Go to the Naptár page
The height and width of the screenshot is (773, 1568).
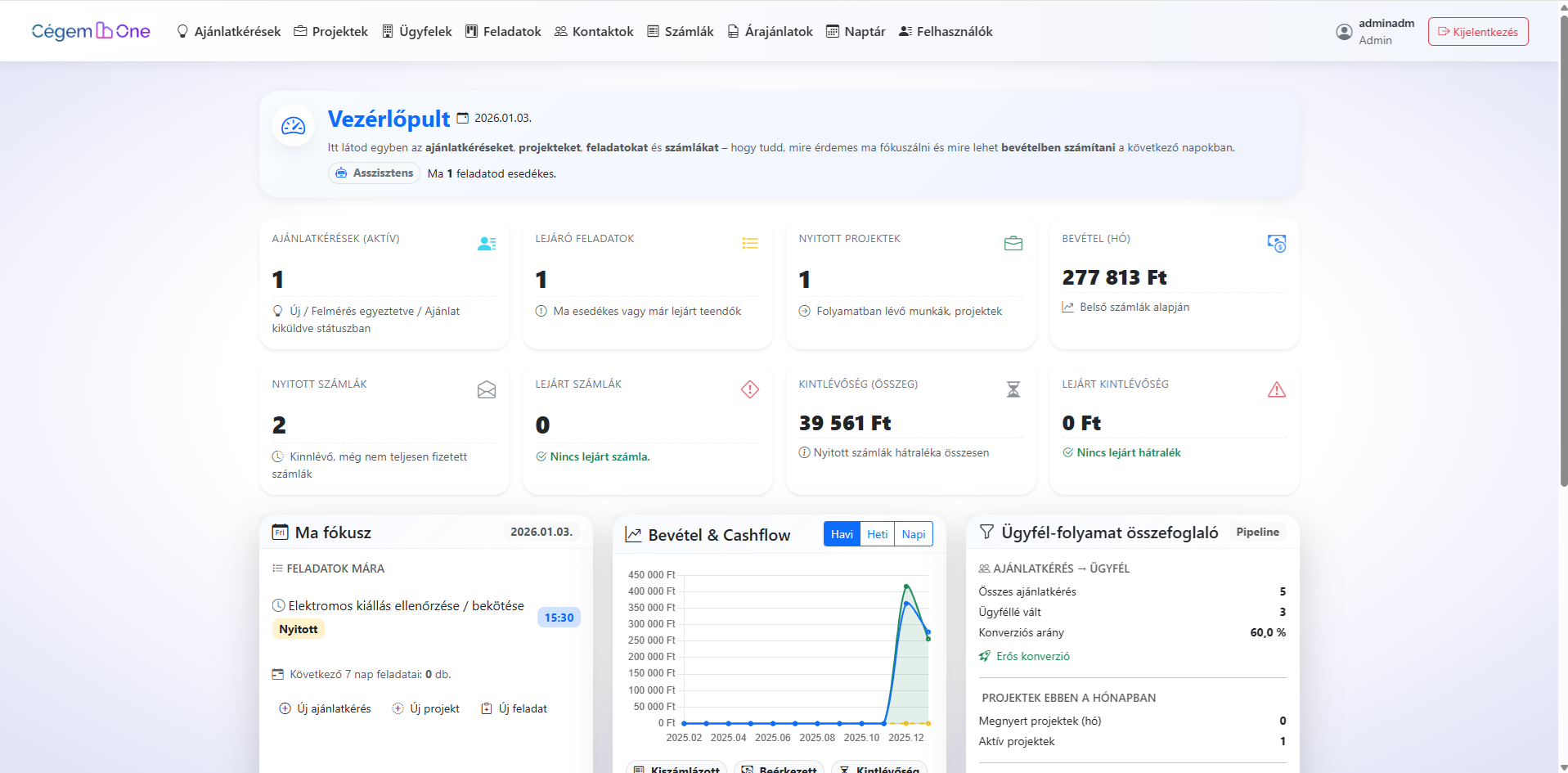click(856, 31)
